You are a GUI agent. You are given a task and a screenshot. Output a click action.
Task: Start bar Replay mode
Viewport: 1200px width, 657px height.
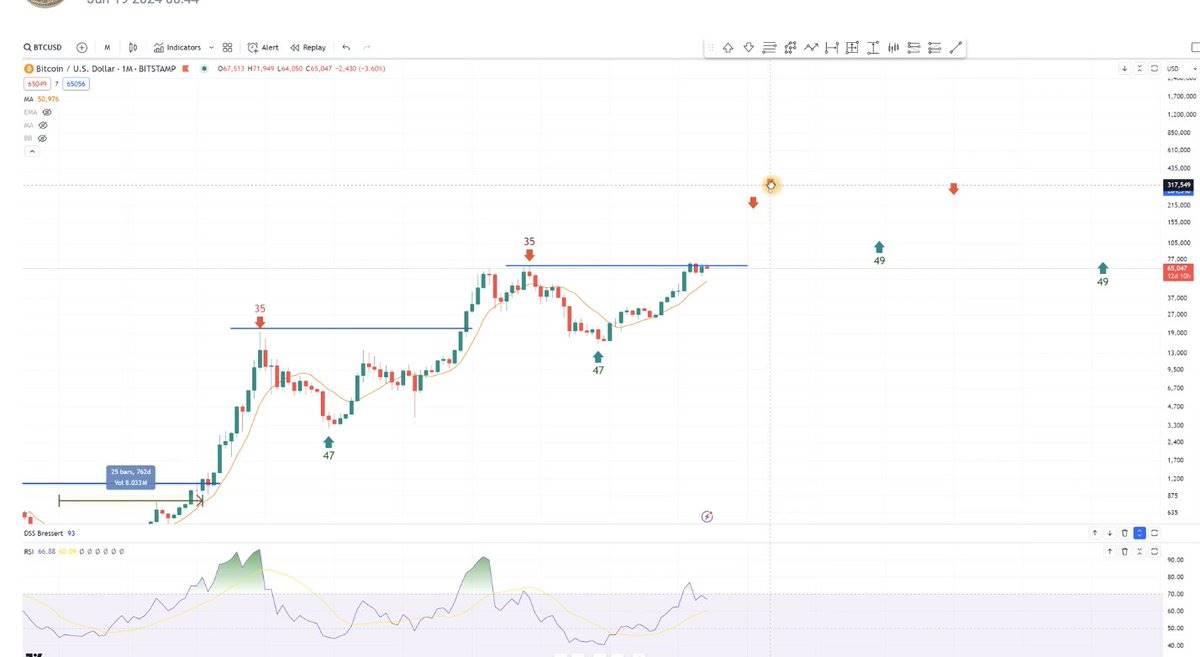tap(308, 47)
